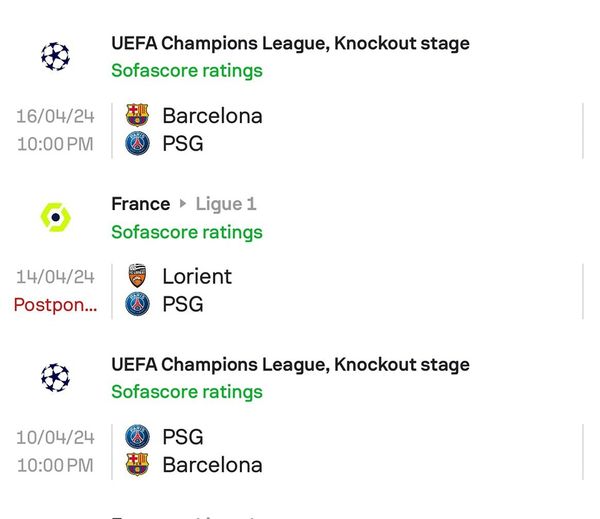Viewport: 600px width, 519px height.
Task: Click Barcelona crest in the 16/04/24 match
Action: click(137, 115)
